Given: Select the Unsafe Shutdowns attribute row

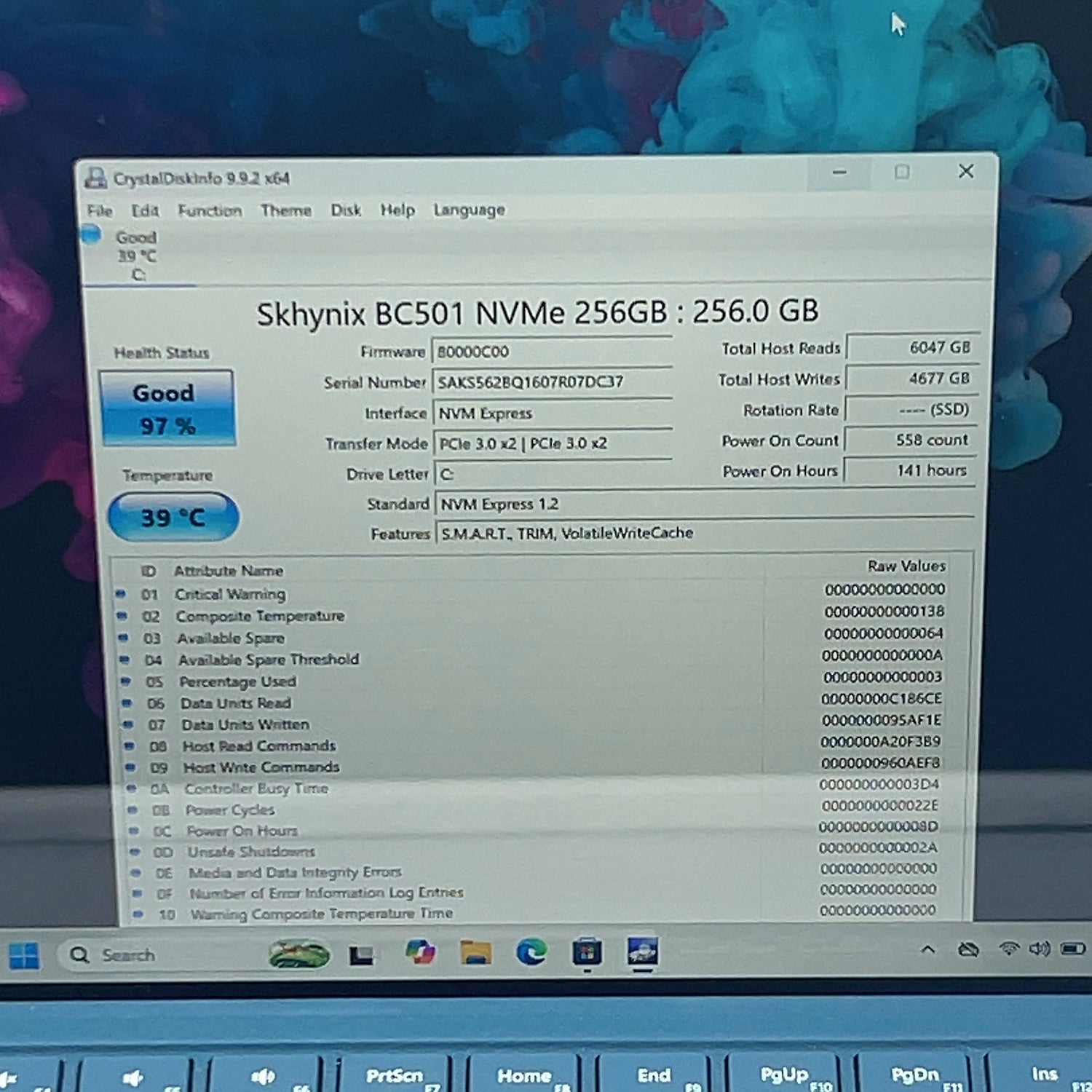Looking at the screenshot, I should click(x=543, y=850).
